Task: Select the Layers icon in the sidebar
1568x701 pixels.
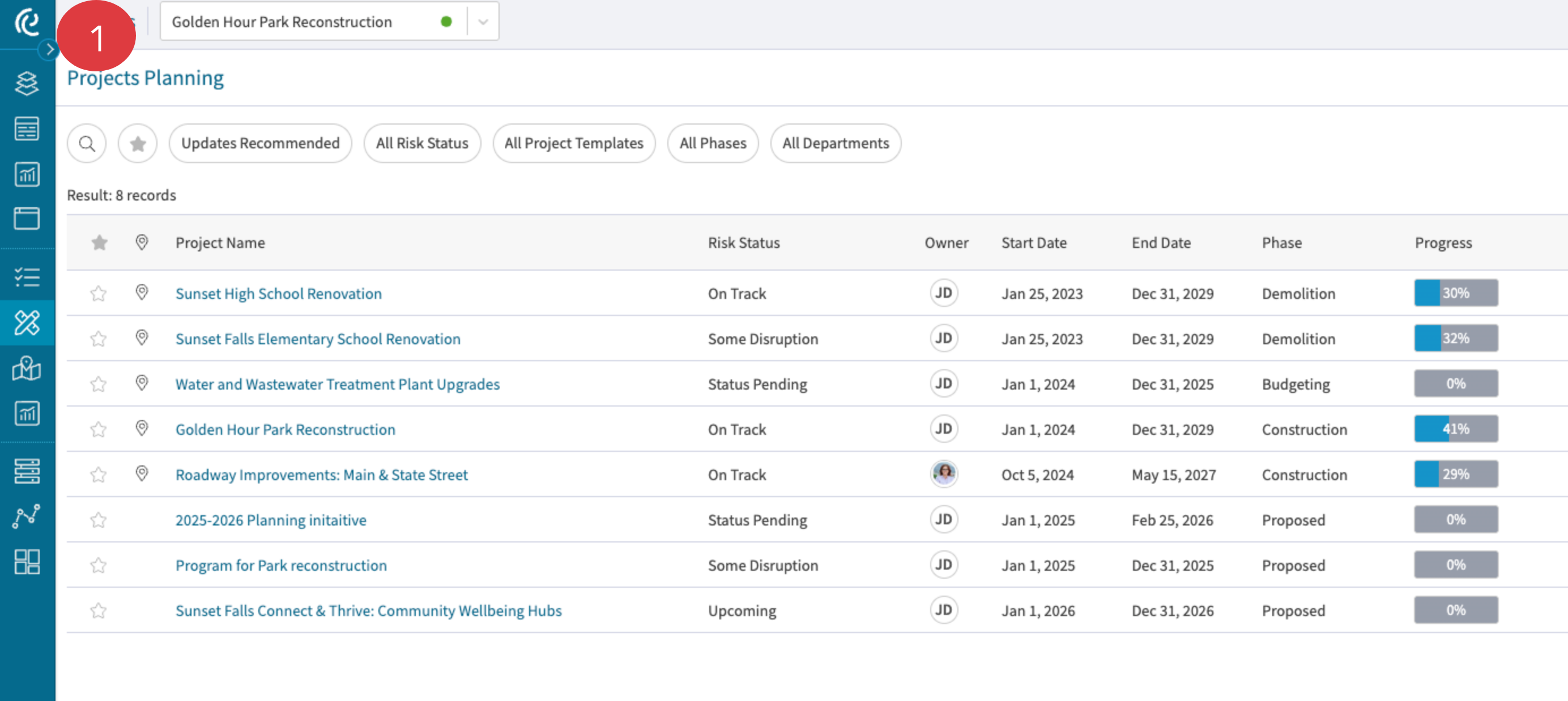Action: 27,83
